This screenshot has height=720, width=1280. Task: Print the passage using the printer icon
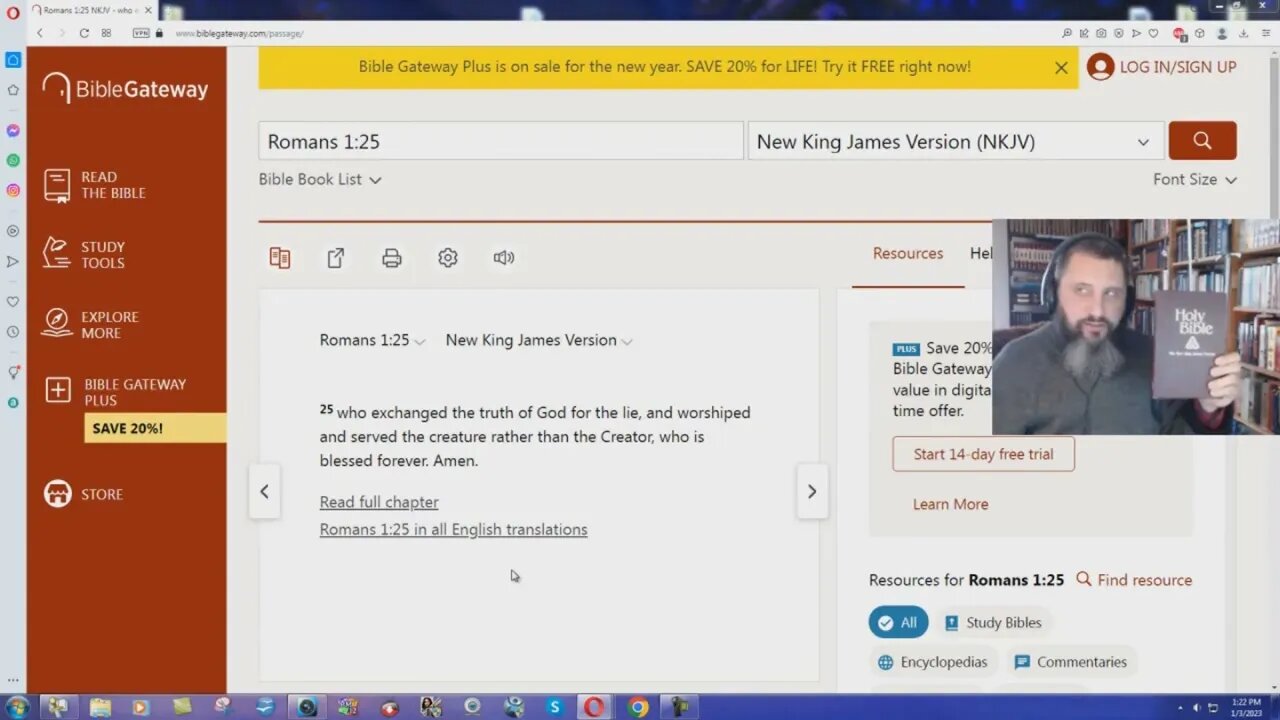coord(392,258)
